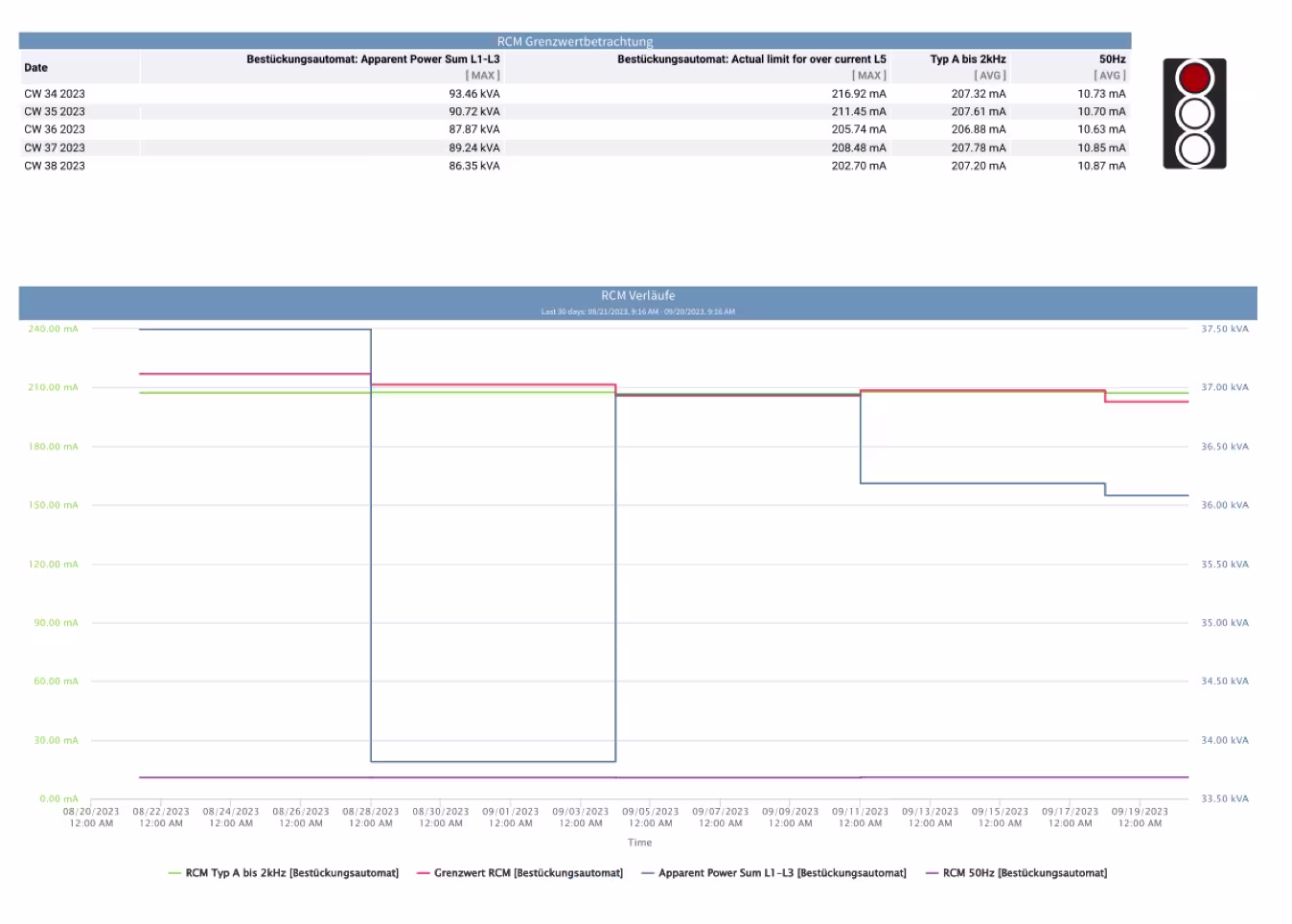
Task: Select the CW 34 2023 table row
Action: point(55,94)
